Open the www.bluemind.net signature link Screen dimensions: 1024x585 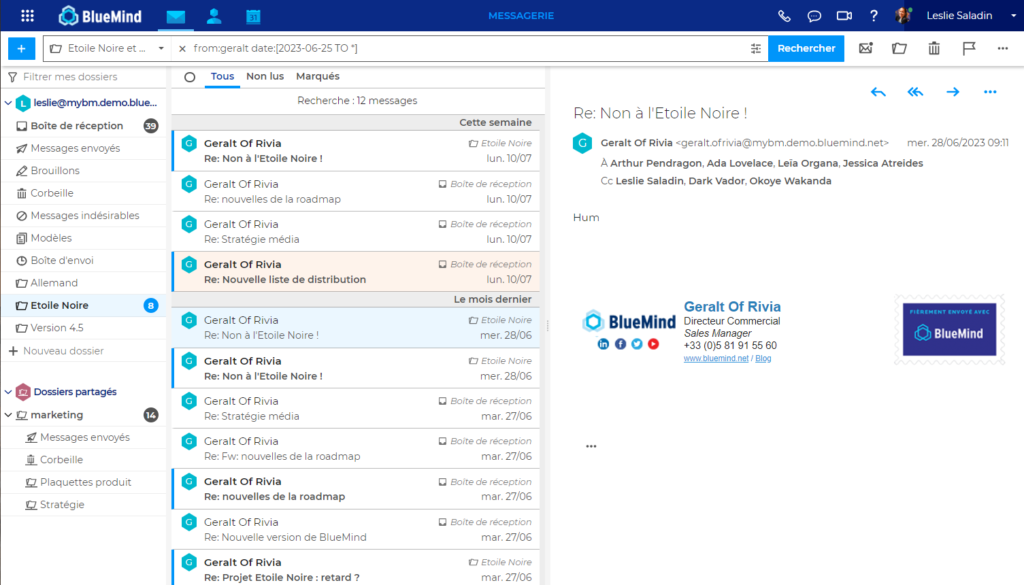tap(716, 358)
